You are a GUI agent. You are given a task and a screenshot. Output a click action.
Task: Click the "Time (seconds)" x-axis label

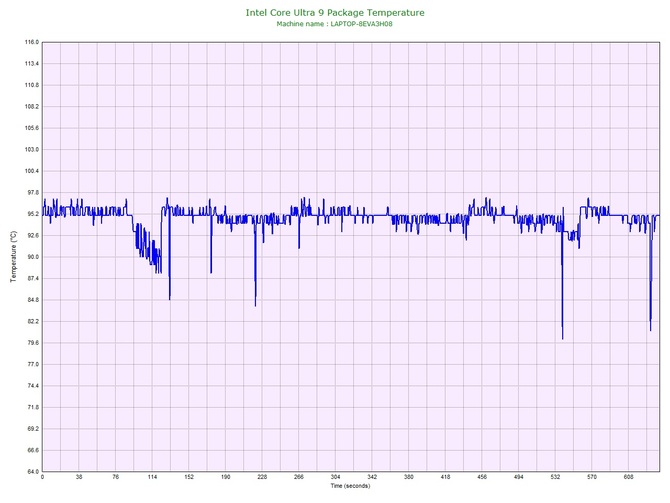coord(350,486)
